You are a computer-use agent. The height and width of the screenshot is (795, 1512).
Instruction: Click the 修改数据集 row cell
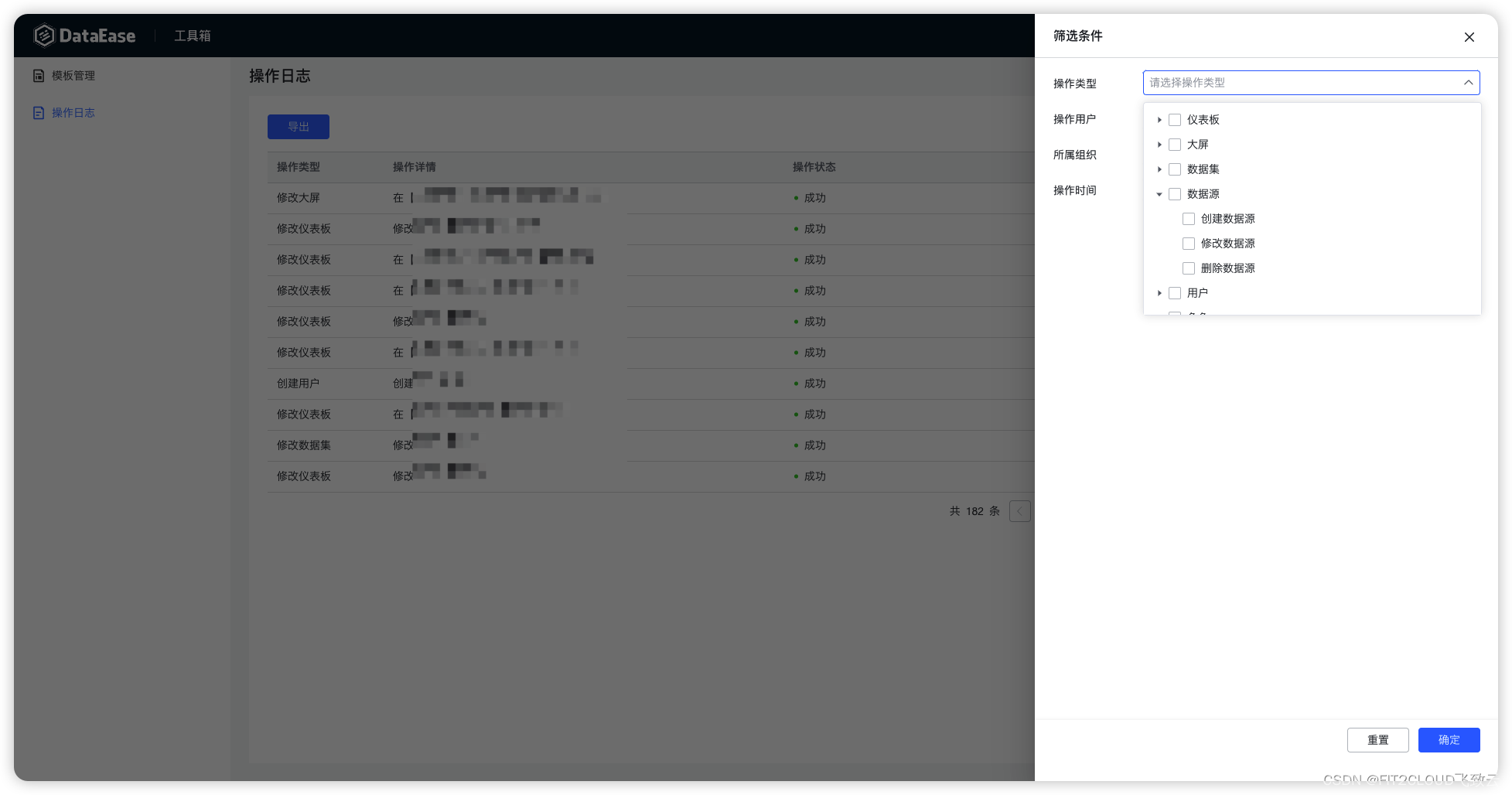(304, 445)
